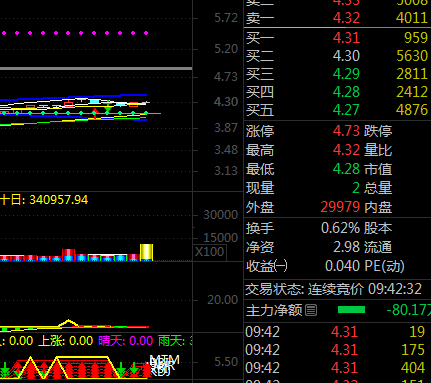Screen dimensions: 431x383
Task: Click the 买五 bid price 4.27
Action: 346,110
